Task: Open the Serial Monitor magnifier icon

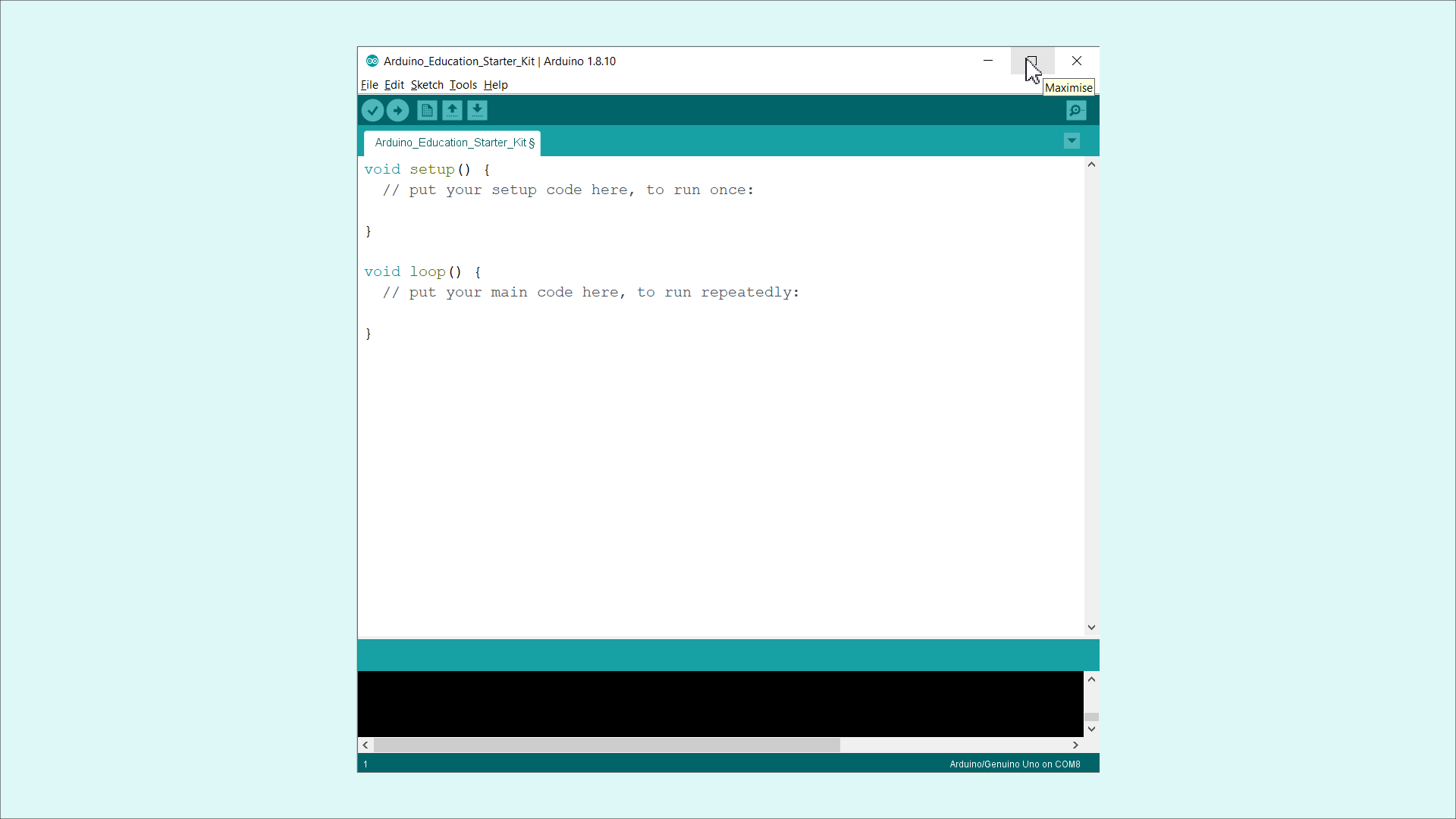Action: (1076, 111)
